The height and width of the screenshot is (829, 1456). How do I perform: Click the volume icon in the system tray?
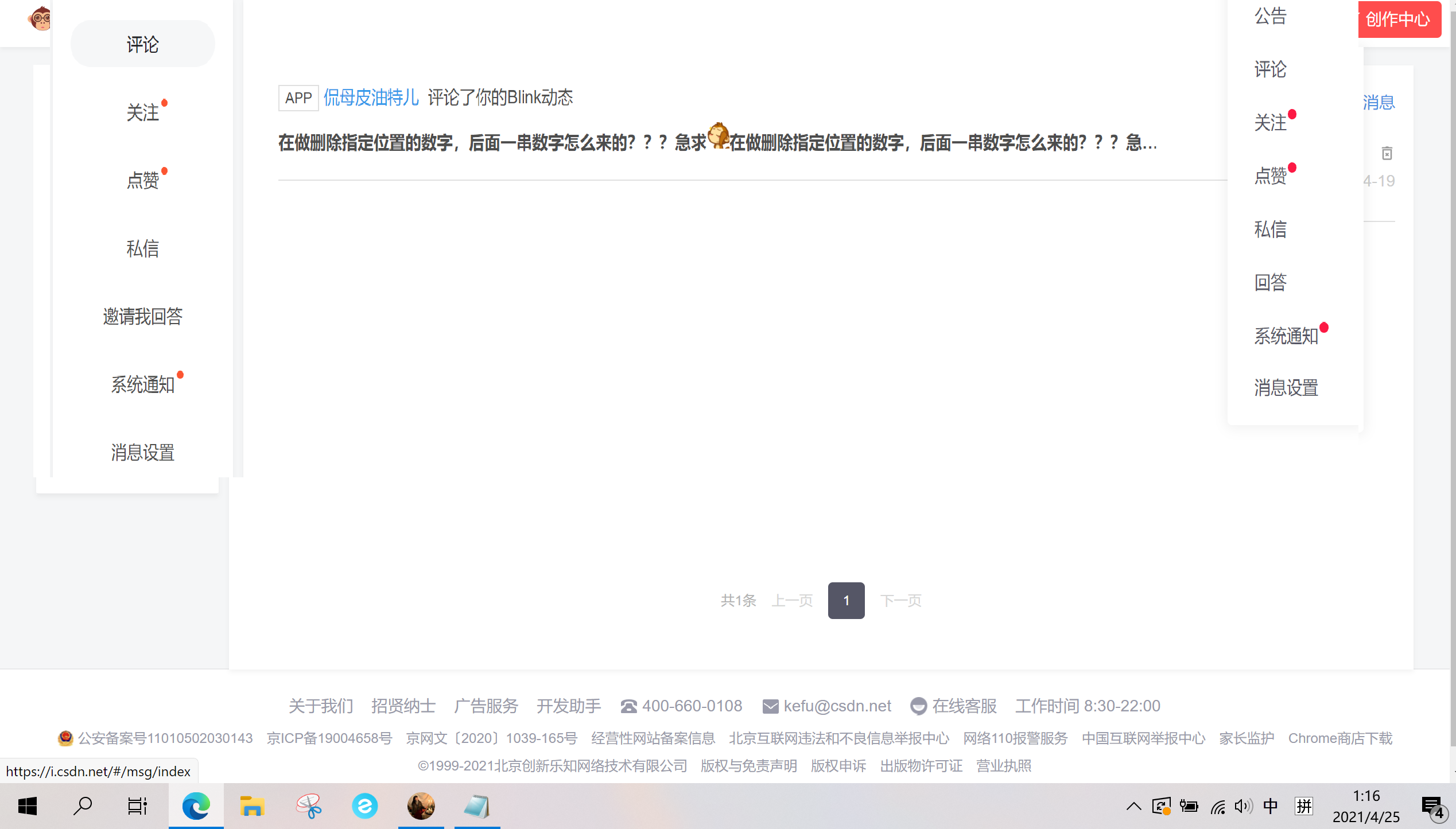click(x=1243, y=805)
